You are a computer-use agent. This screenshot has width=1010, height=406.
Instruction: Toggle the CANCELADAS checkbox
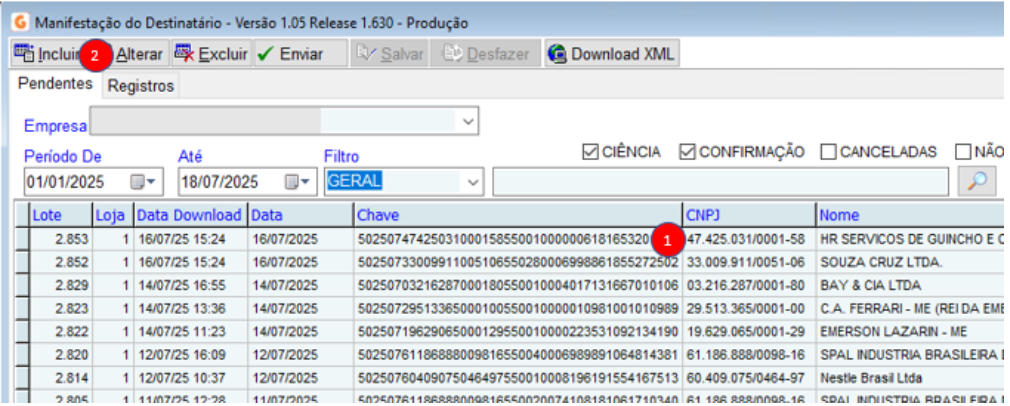(828, 152)
